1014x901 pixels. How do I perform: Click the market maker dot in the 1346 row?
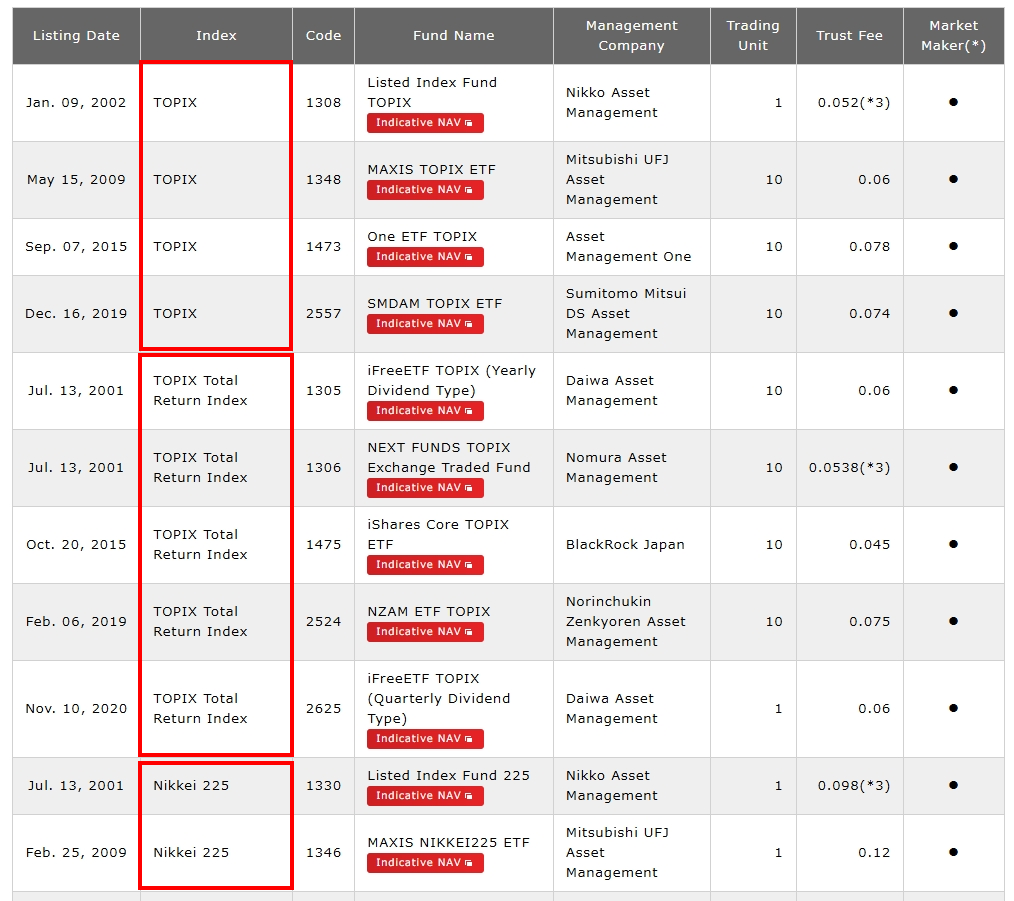953,852
